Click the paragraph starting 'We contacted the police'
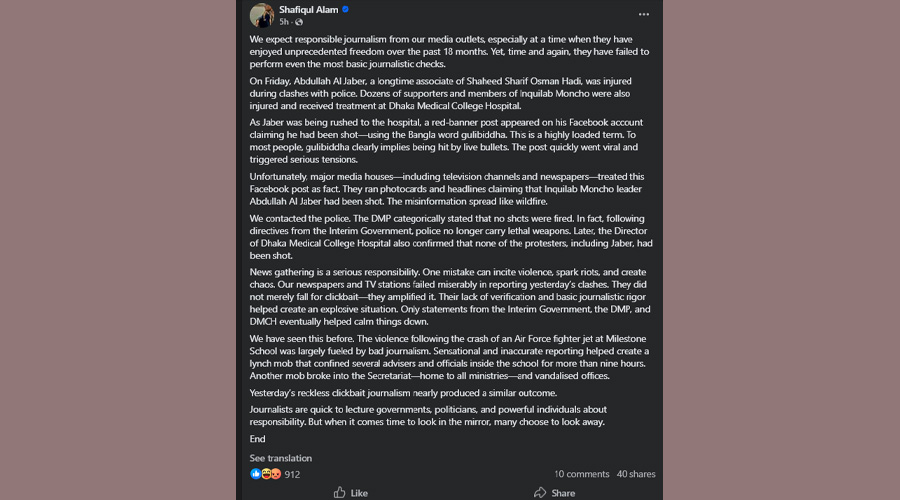This screenshot has height=500, width=900. click(450, 236)
